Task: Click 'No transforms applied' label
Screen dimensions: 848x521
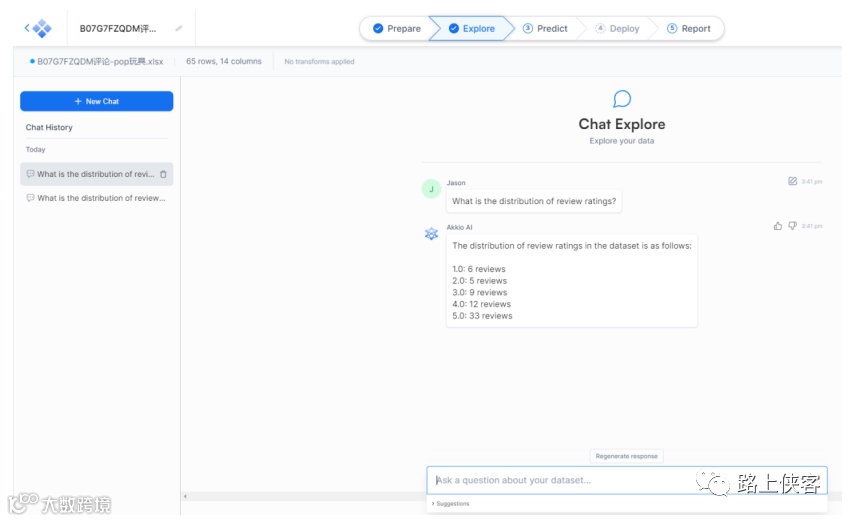Action: point(319,62)
